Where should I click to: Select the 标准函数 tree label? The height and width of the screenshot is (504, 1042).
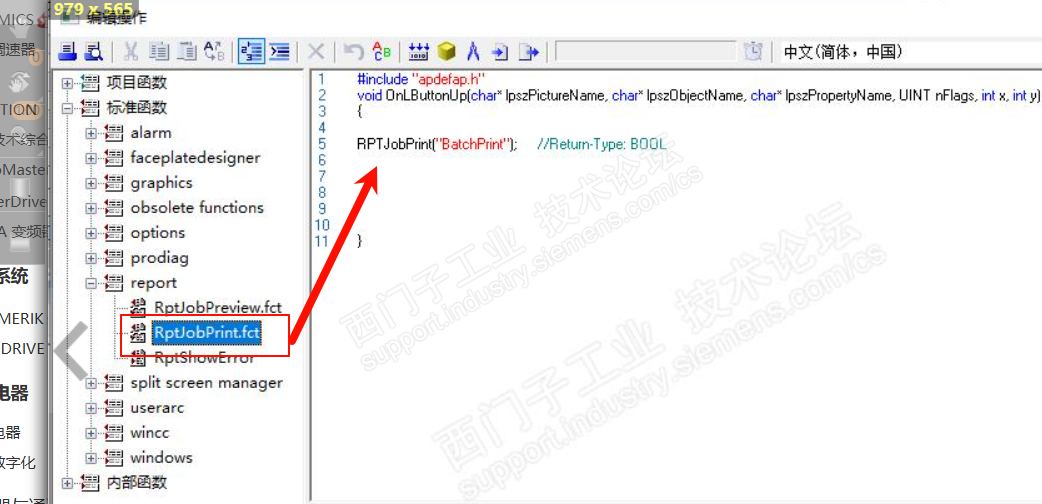pos(136,108)
